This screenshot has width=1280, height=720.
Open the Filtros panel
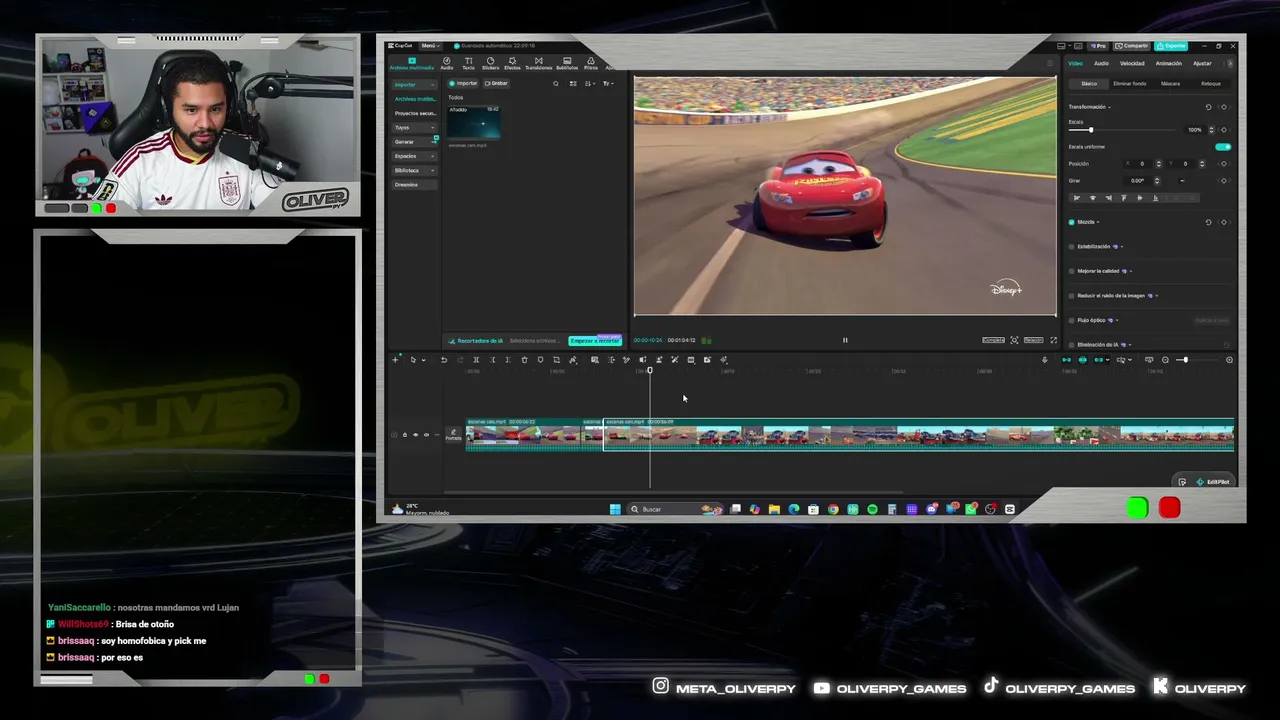(590, 63)
